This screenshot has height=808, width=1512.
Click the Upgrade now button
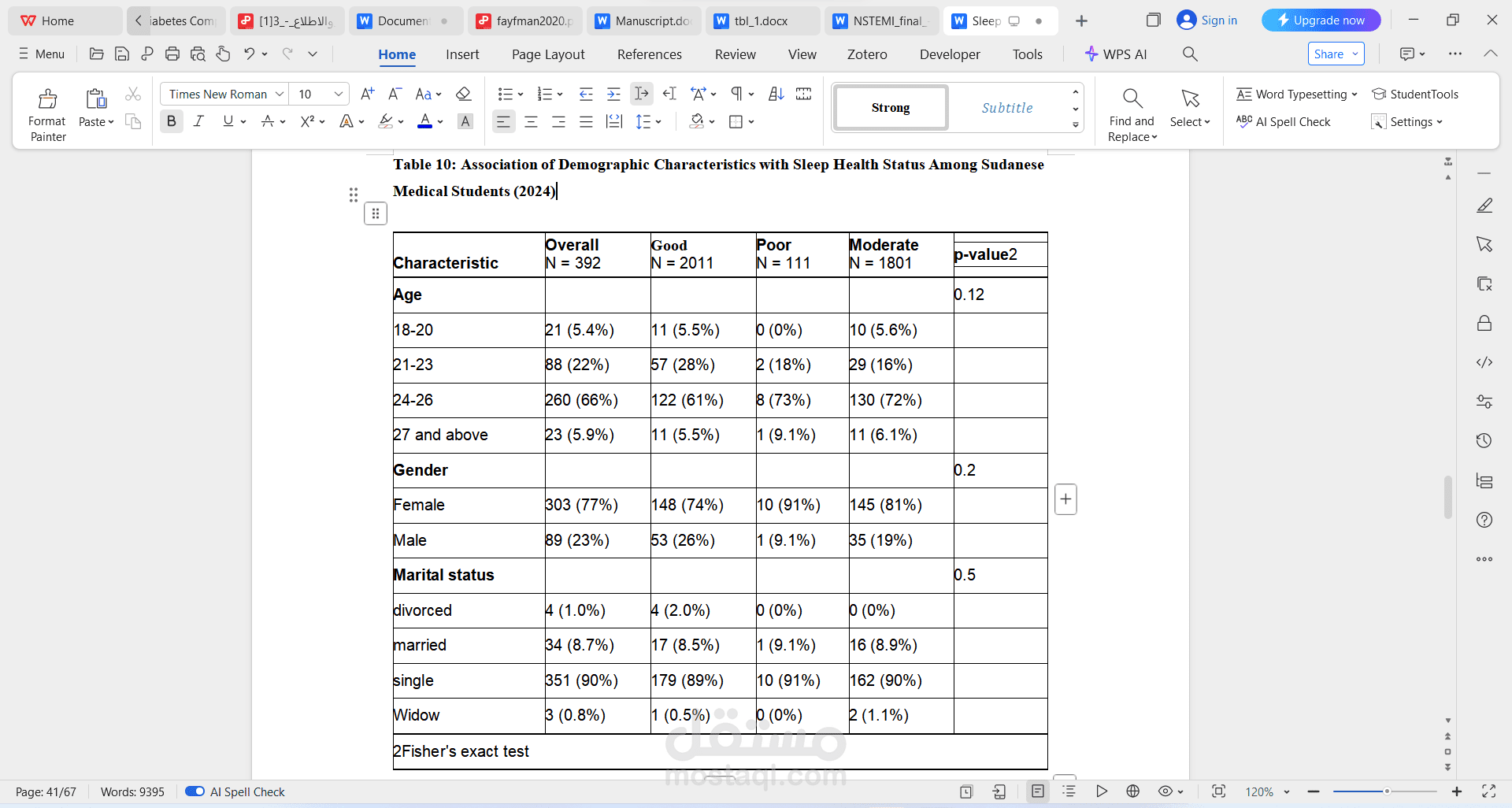pos(1321,20)
